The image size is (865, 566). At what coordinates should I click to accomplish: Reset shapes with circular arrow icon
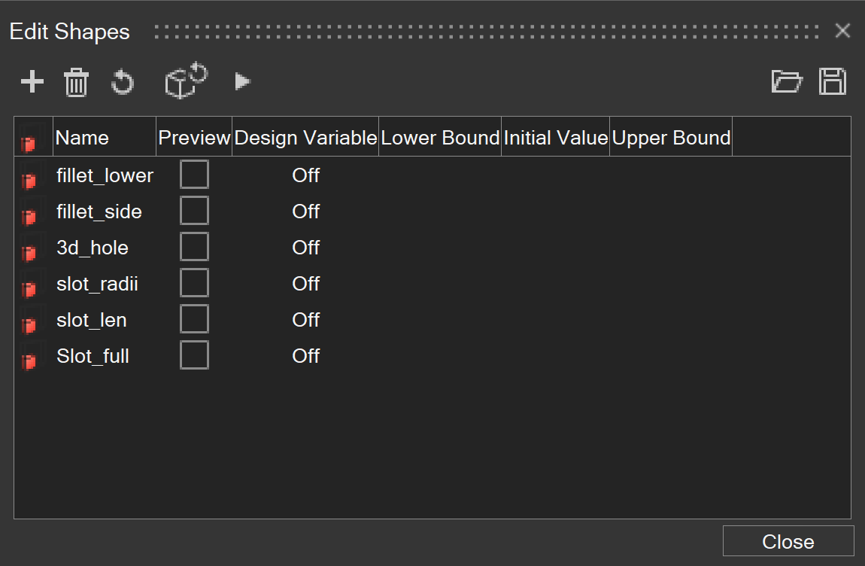[122, 82]
